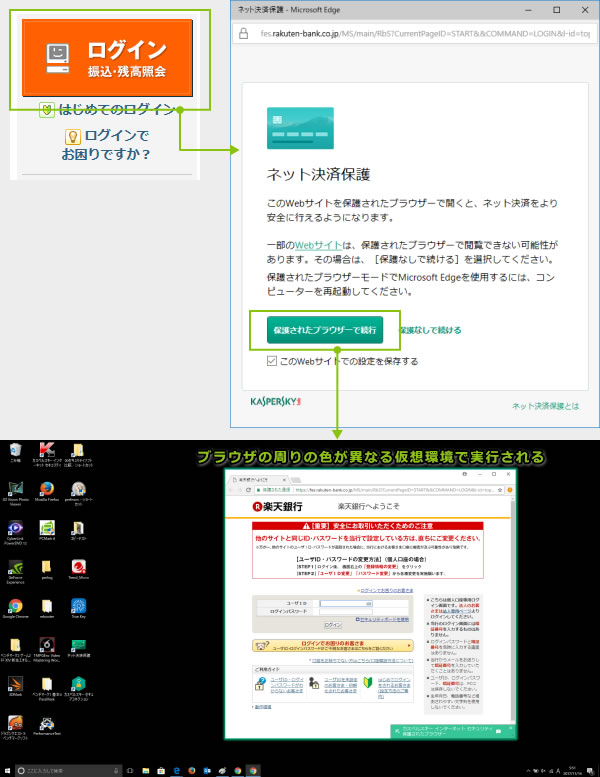Open the セキュリティボード link under password
This screenshot has height=777, width=600.
pos(384,619)
